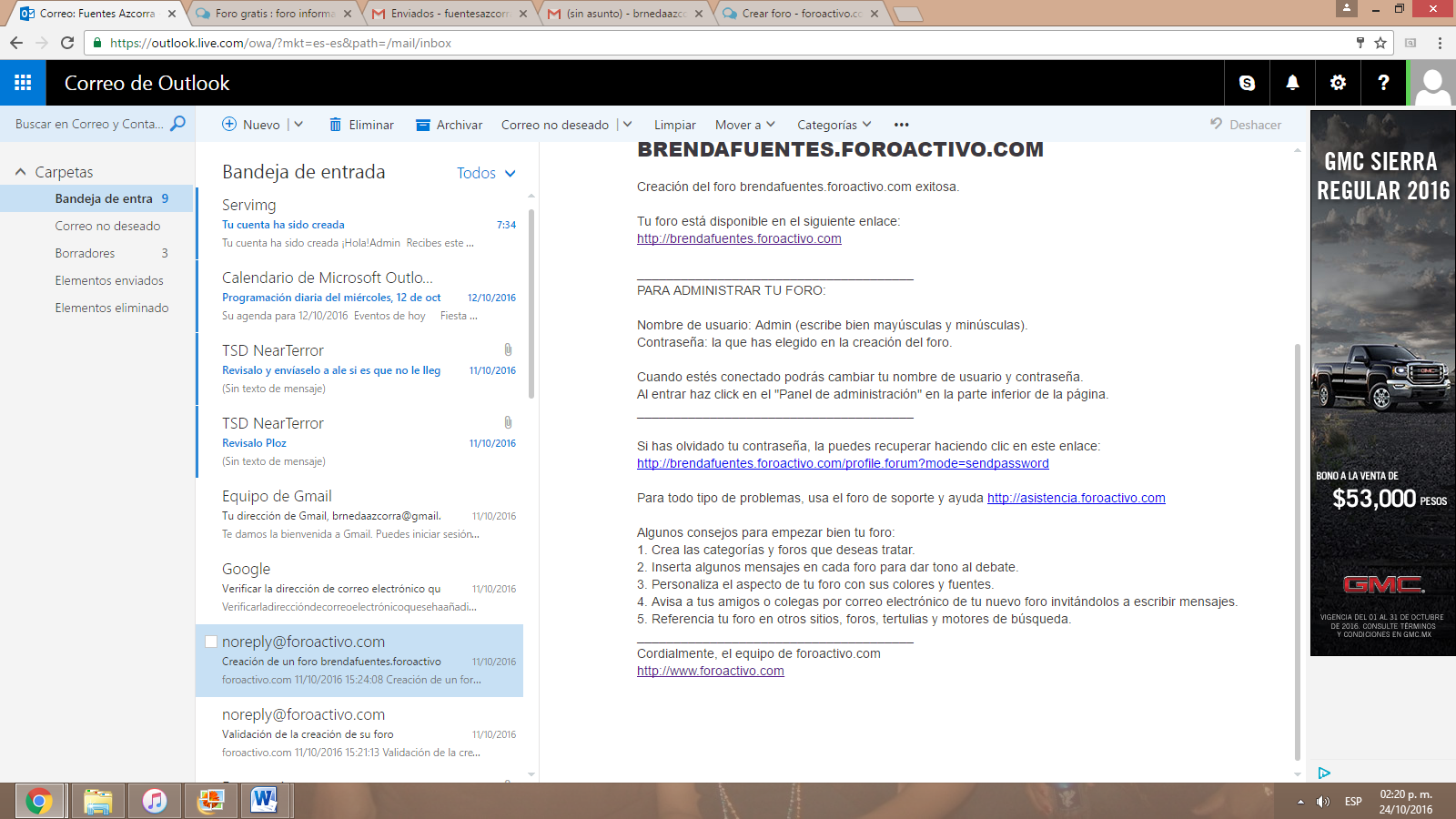
Task: Reload the current page
Action: point(67,43)
